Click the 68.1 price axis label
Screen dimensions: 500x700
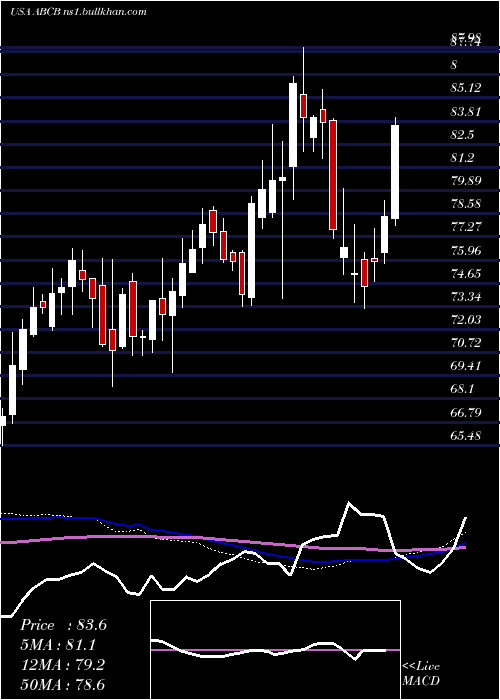pyautogui.click(x=462, y=389)
